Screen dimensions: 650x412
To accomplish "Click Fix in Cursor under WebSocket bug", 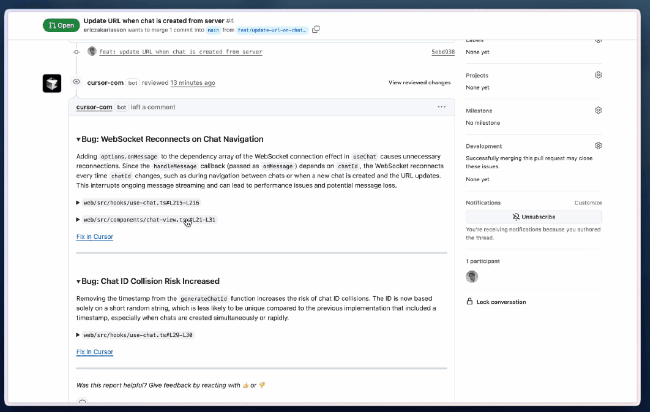I will (x=94, y=236).
